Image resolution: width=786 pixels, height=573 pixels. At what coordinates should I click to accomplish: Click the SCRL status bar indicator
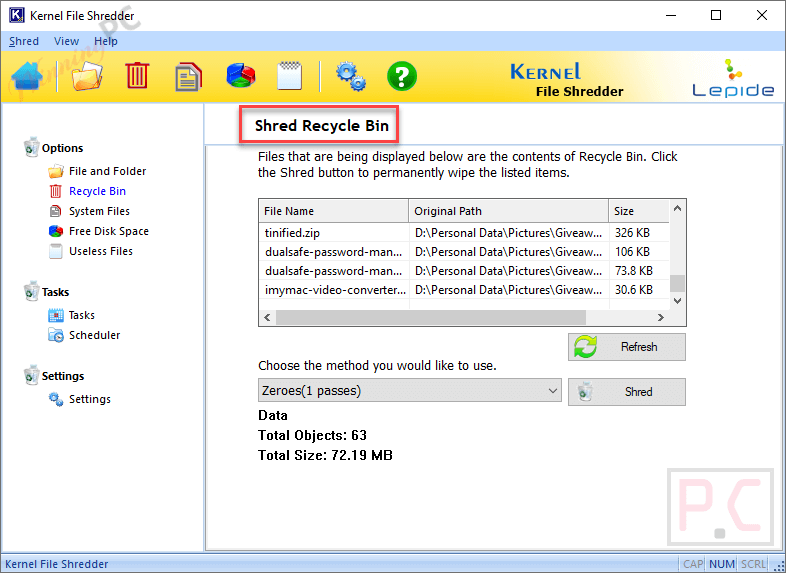[753, 564]
